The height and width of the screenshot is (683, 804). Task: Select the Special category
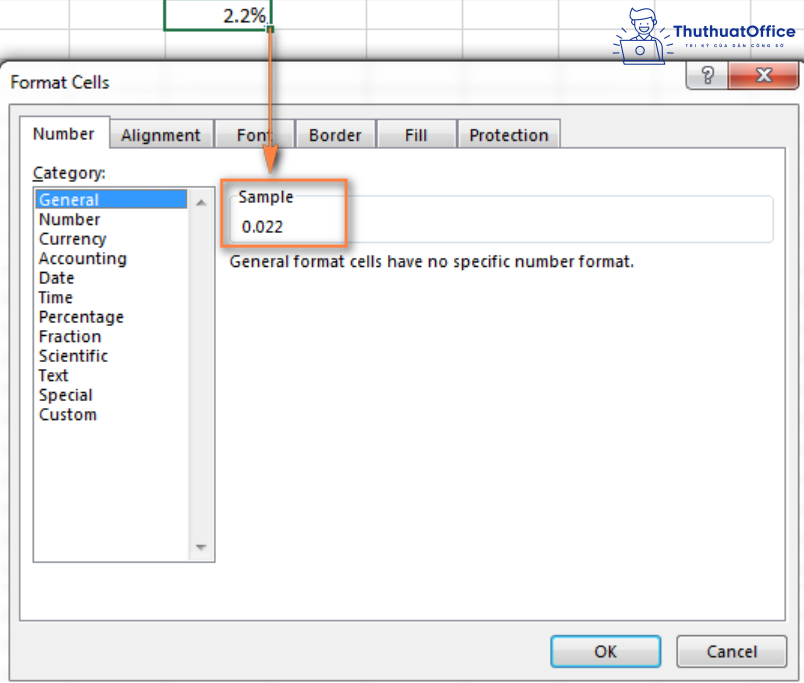[x=65, y=395]
